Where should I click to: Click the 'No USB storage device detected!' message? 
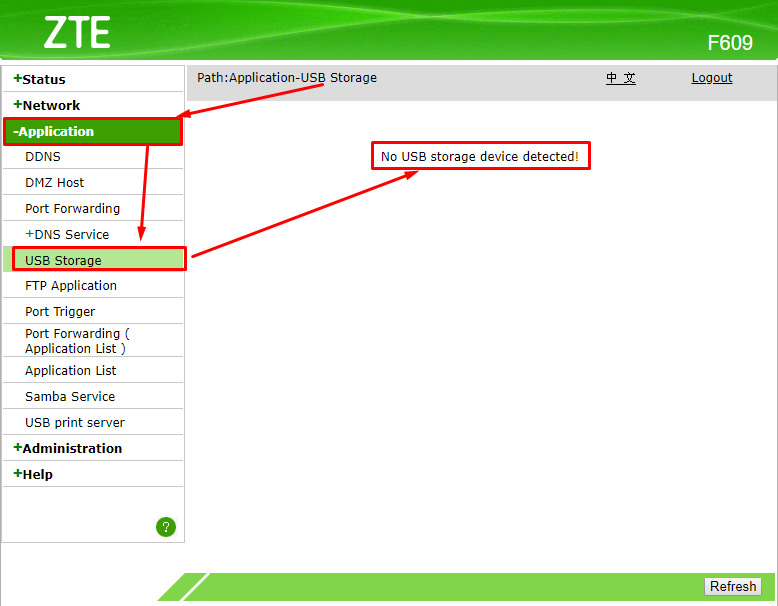click(x=480, y=156)
